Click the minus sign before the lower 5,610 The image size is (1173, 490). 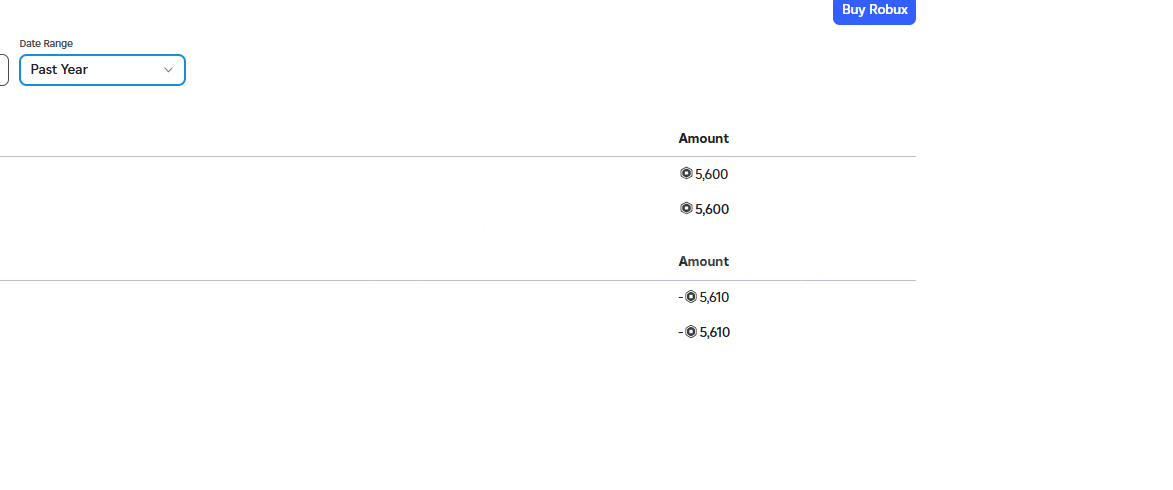681,331
